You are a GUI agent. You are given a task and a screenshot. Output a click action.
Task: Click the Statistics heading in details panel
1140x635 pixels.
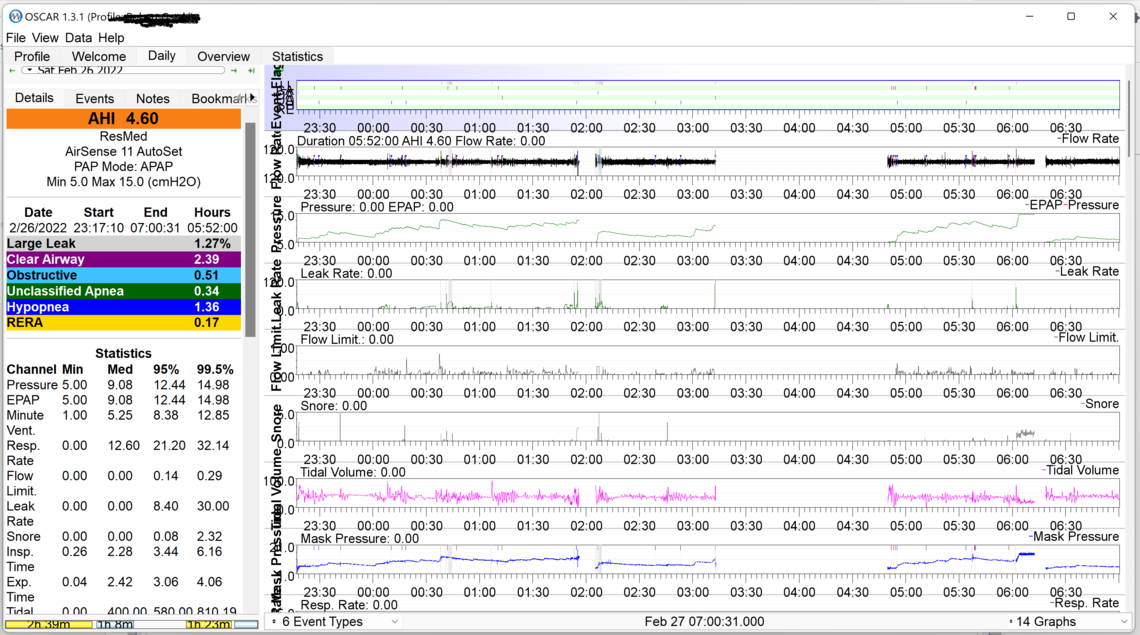coord(124,354)
